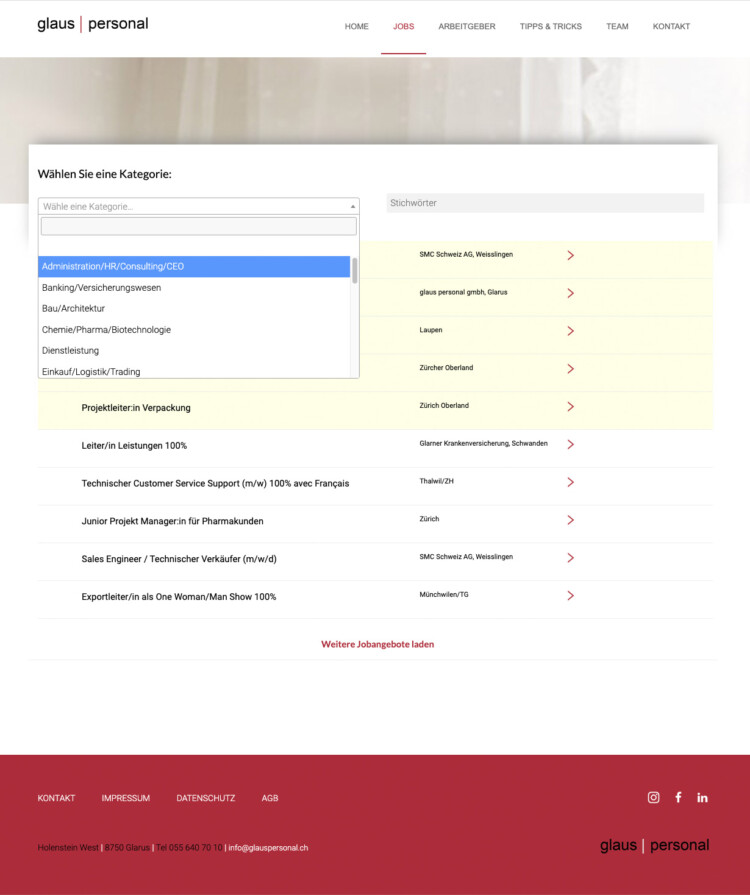Open the LinkedIn icon in footer

[x=702, y=797]
